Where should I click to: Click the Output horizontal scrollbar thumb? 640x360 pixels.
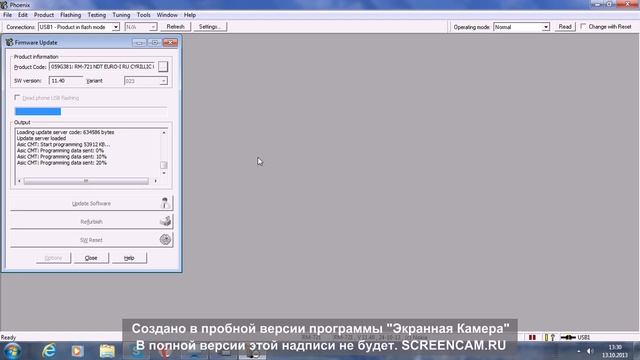click(86, 181)
